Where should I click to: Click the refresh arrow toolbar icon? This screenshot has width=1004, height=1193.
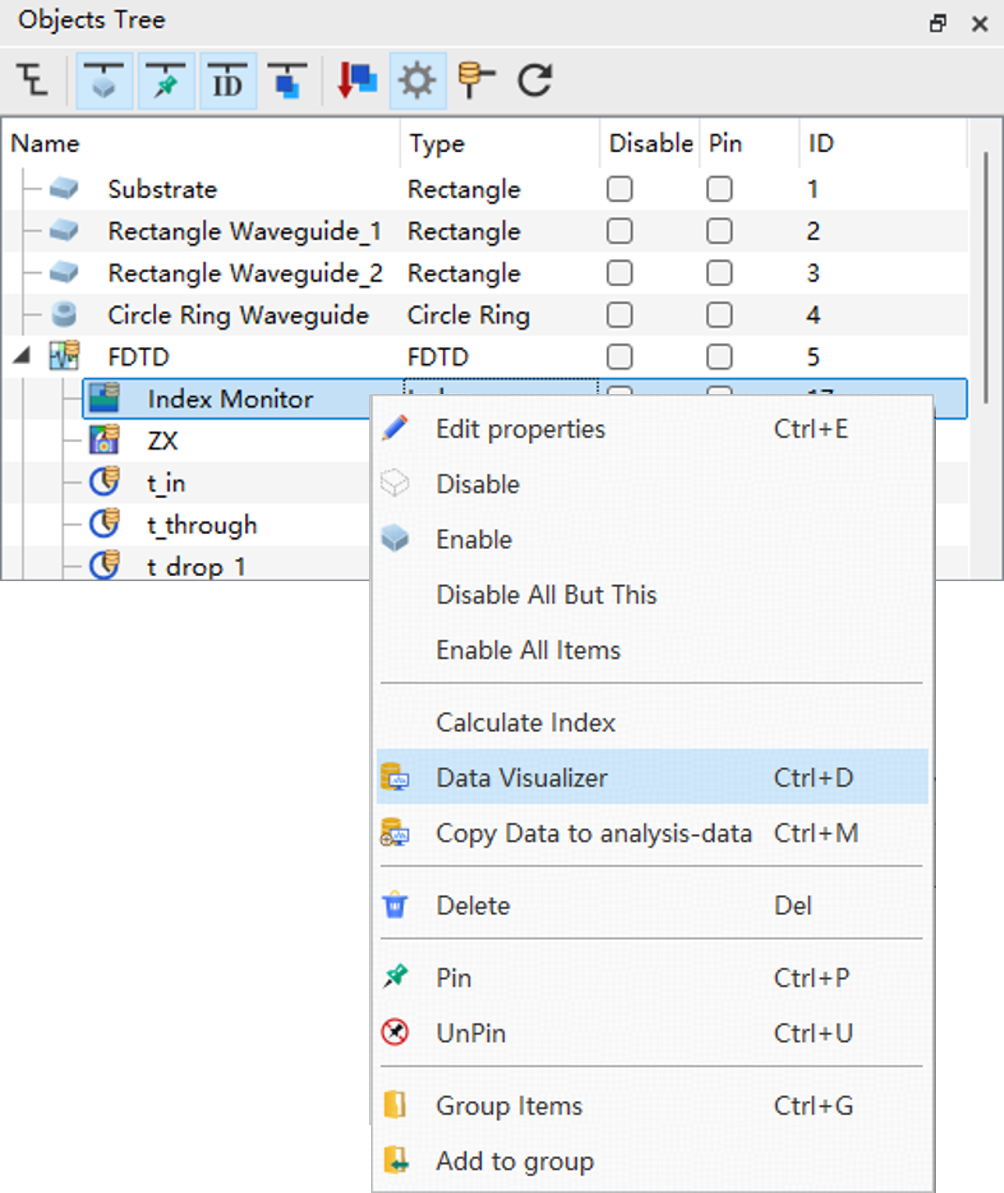point(535,81)
